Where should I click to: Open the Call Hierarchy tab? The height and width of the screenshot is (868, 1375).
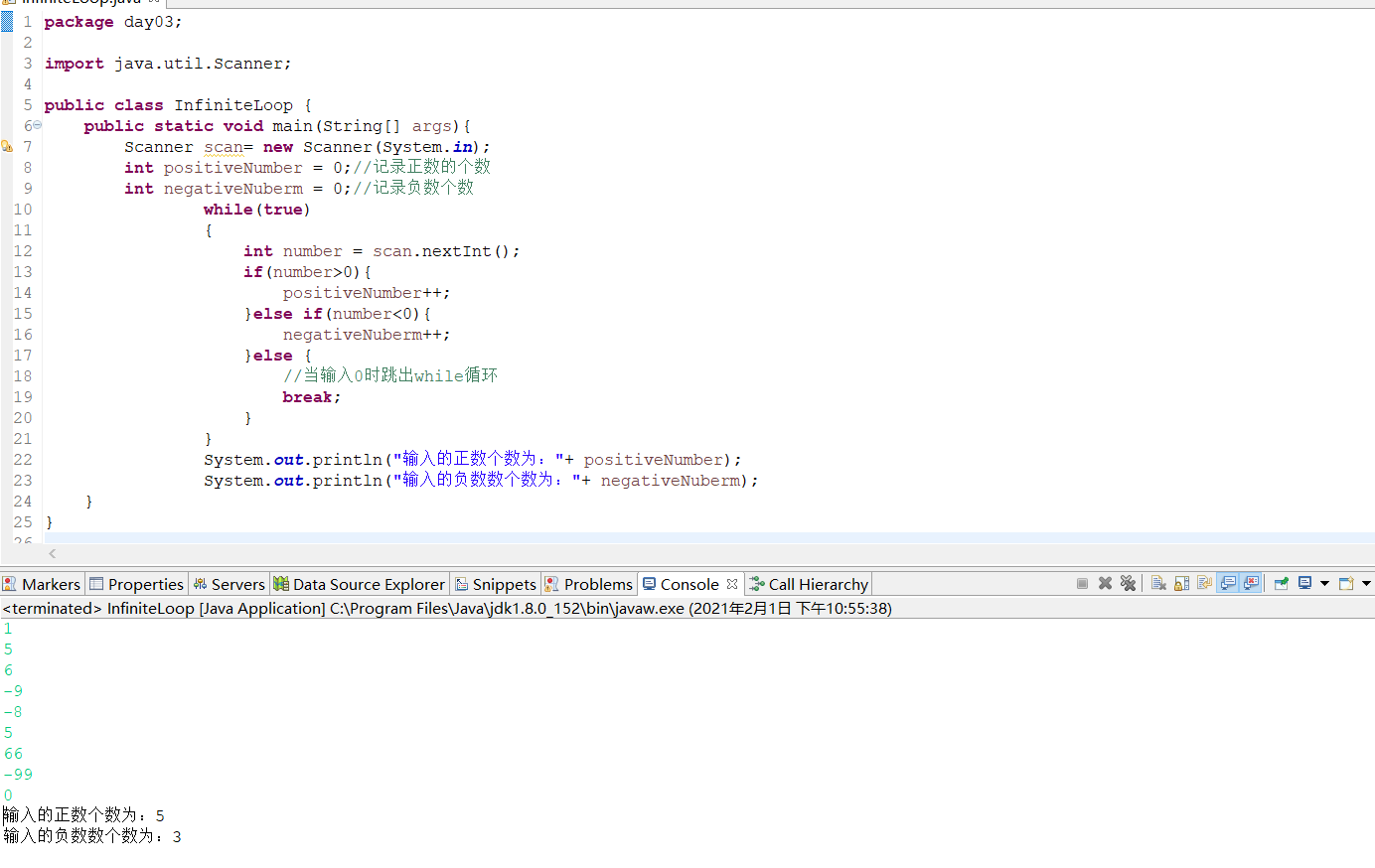(x=810, y=584)
